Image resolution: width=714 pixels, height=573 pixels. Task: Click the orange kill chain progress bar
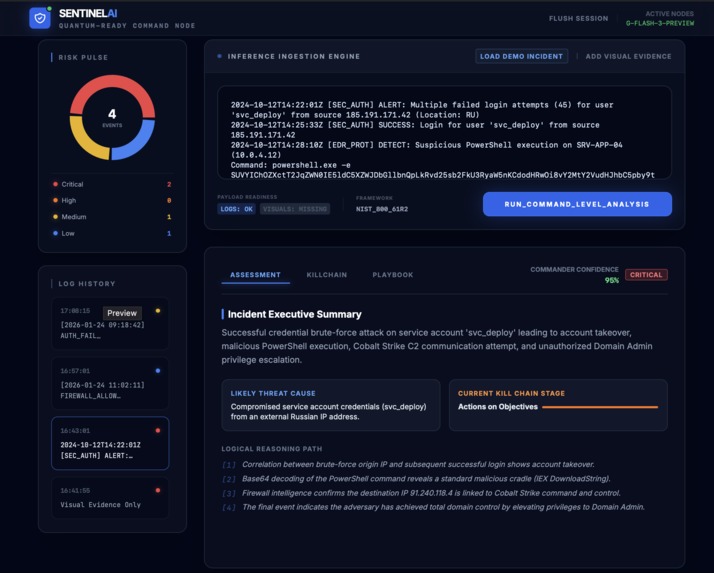click(x=600, y=407)
